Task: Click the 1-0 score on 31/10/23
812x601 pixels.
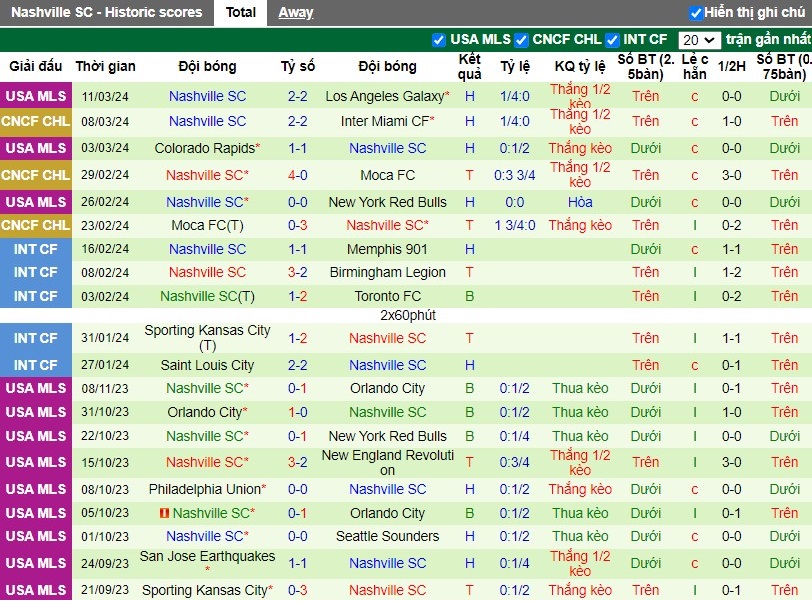Action: [x=298, y=412]
